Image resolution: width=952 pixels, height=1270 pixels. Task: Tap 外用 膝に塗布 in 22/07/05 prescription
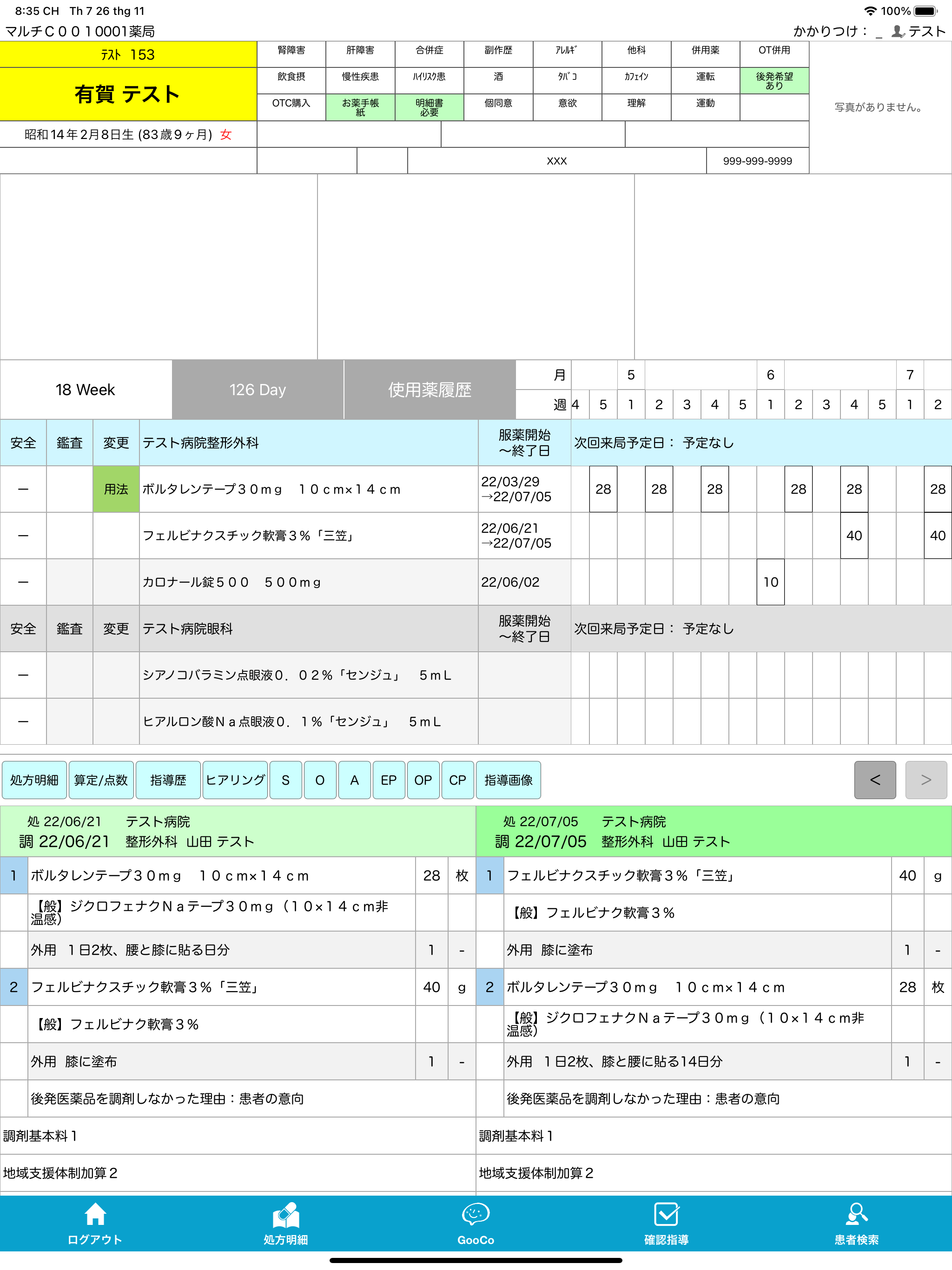[x=698, y=950]
